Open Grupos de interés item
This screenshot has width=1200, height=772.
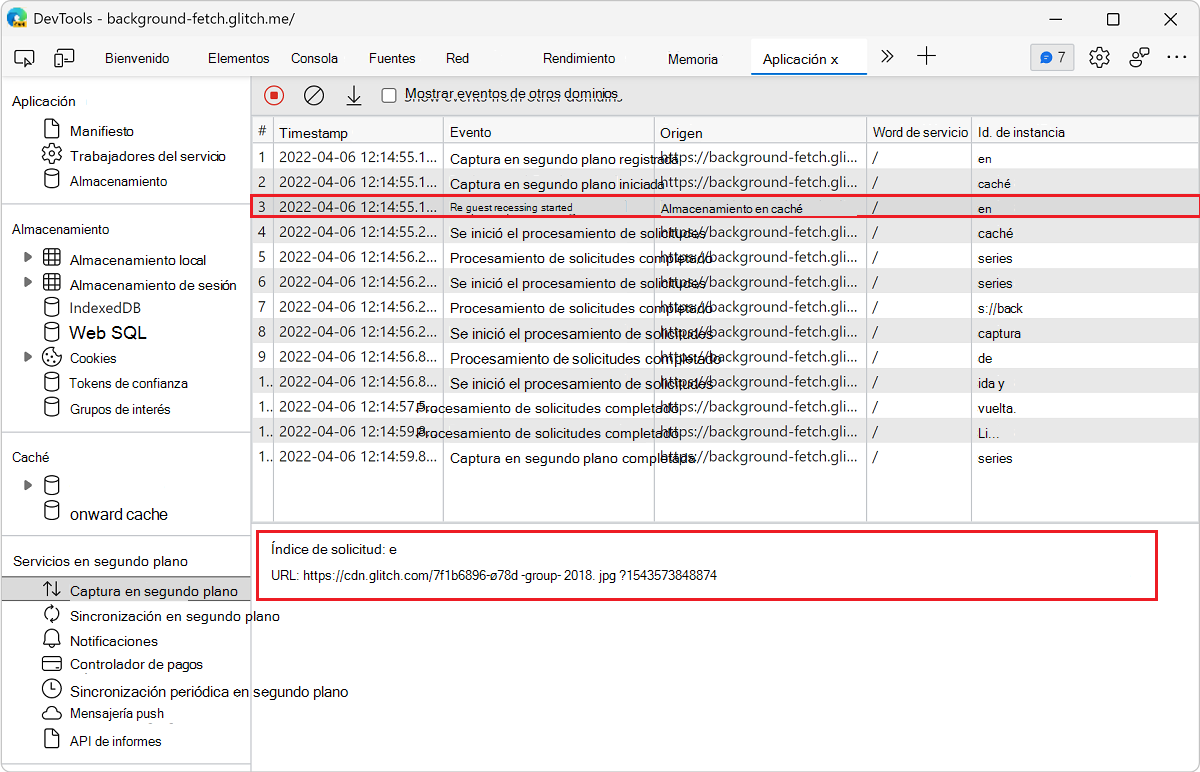tap(119, 409)
